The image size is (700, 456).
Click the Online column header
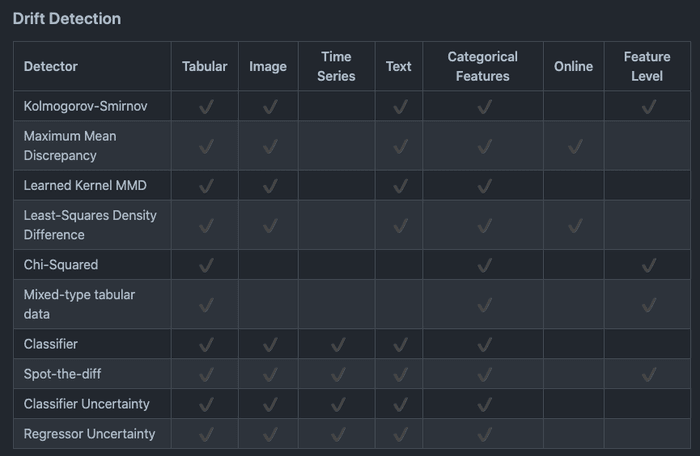tap(574, 67)
